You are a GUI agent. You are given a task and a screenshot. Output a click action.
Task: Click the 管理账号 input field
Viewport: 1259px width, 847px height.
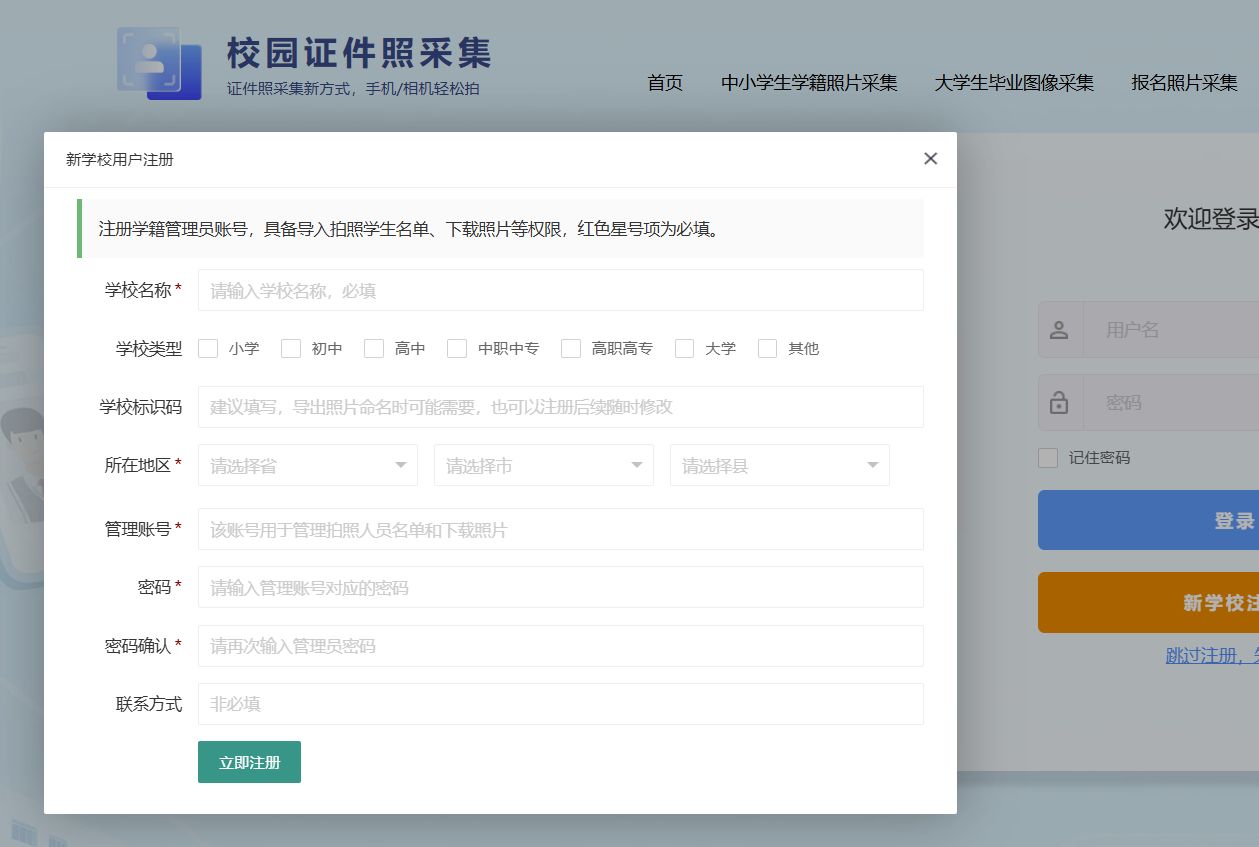(x=560, y=530)
